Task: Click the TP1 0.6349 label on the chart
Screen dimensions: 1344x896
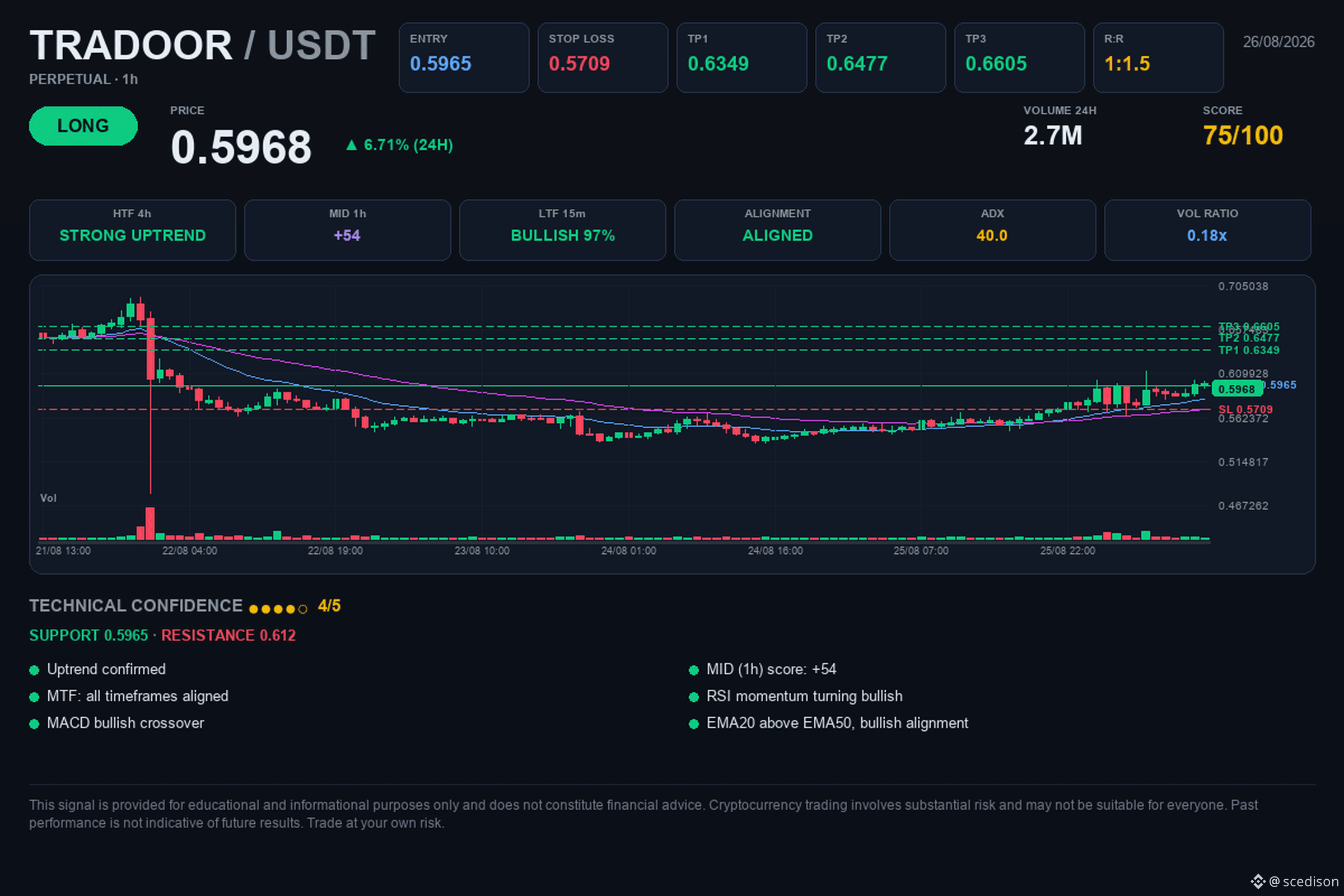Action: coord(1249,351)
